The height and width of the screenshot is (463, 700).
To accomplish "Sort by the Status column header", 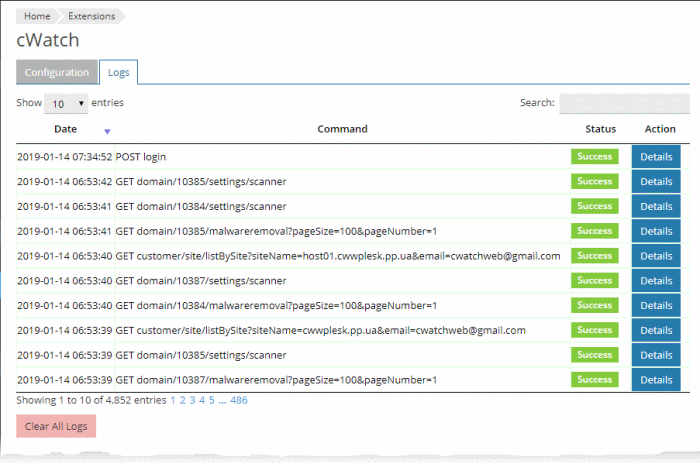I will tap(600, 129).
